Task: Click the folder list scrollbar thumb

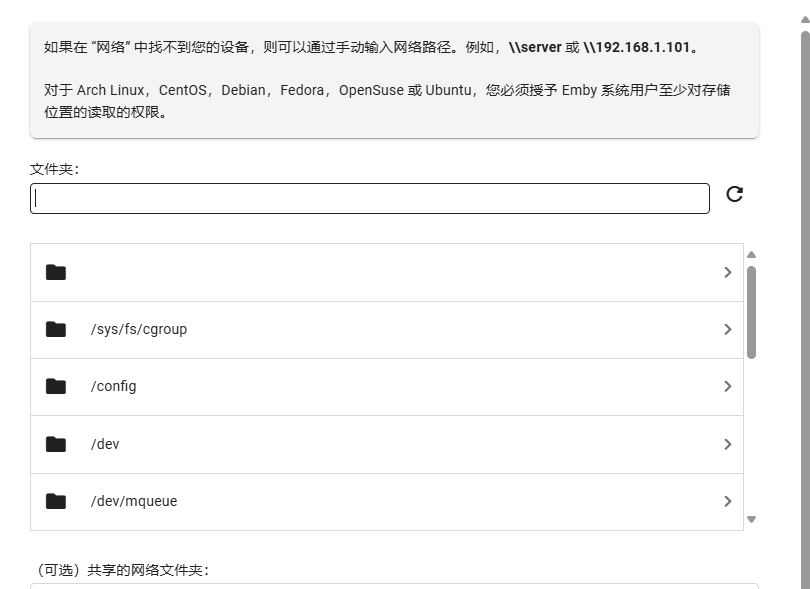Action: [x=752, y=312]
